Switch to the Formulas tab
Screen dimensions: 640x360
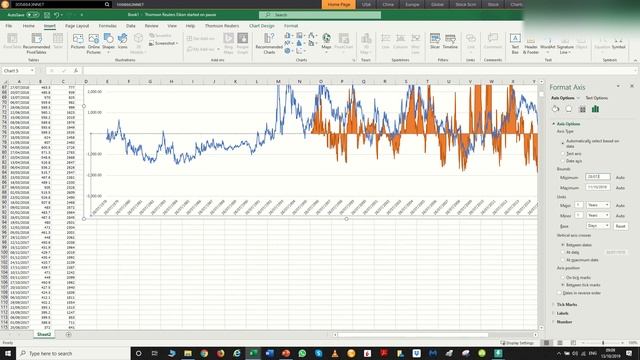coord(107,26)
